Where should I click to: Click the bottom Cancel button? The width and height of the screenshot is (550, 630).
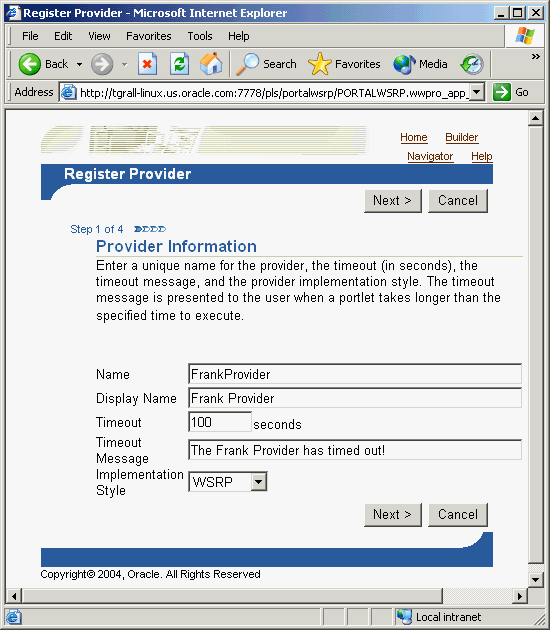(x=458, y=514)
